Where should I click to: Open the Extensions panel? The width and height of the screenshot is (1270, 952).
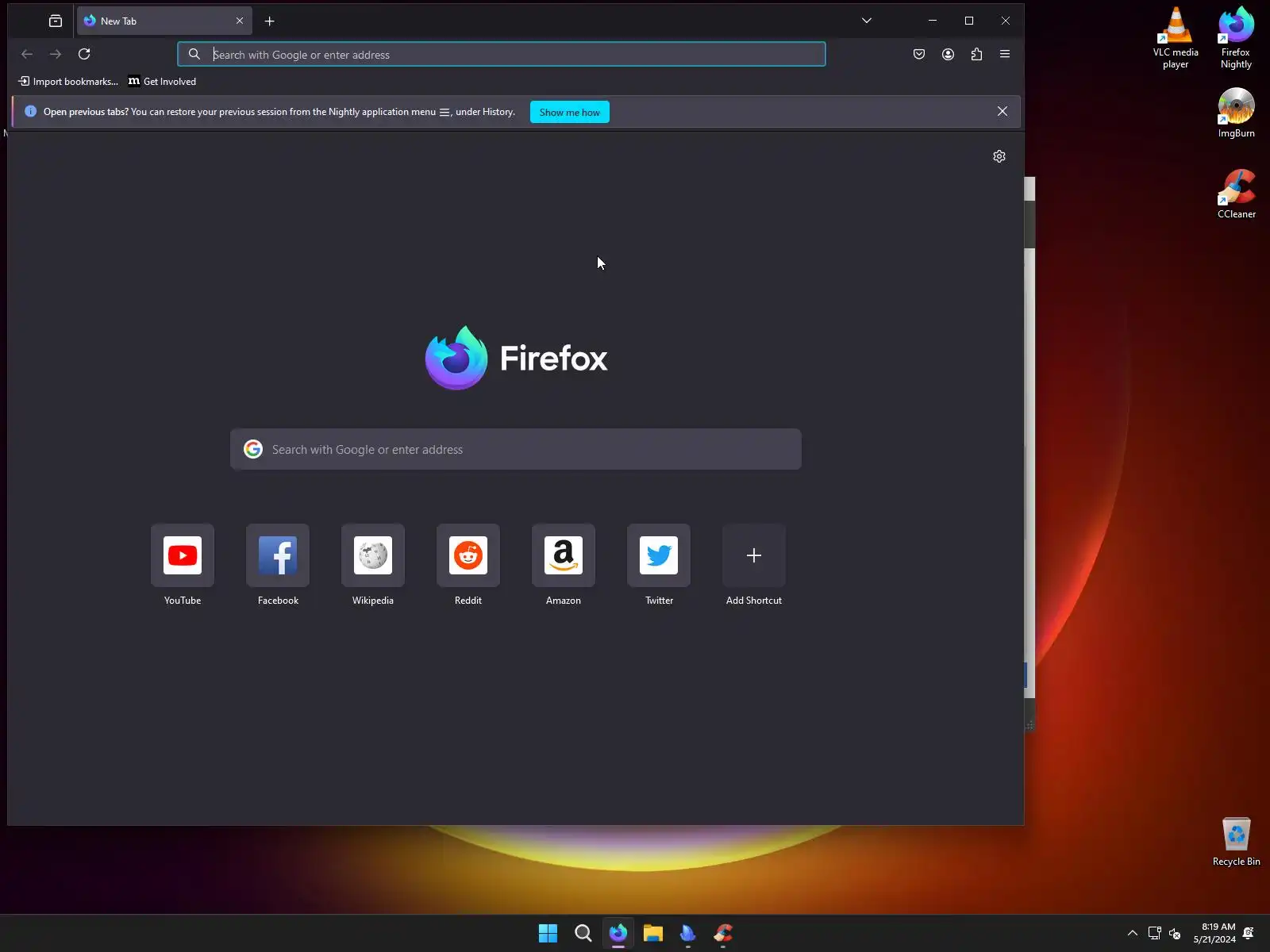pyautogui.click(x=976, y=54)
